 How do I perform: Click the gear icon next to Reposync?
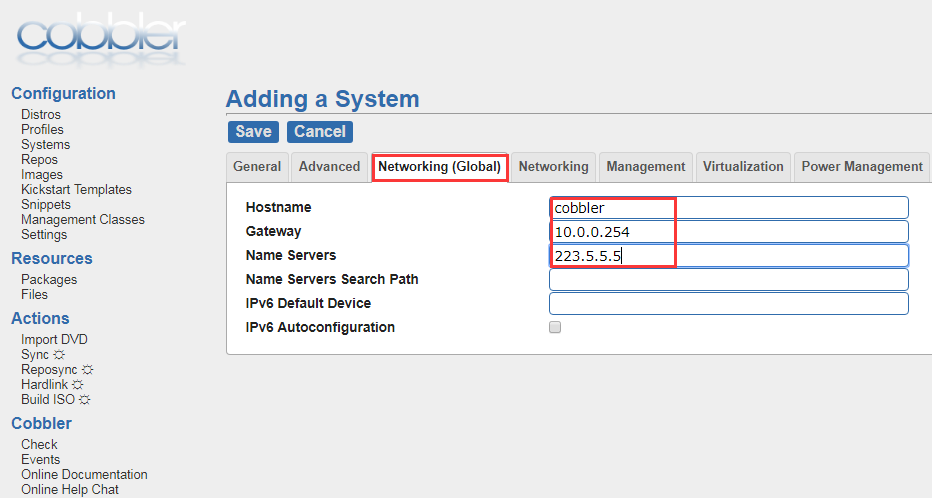point(87,370)
